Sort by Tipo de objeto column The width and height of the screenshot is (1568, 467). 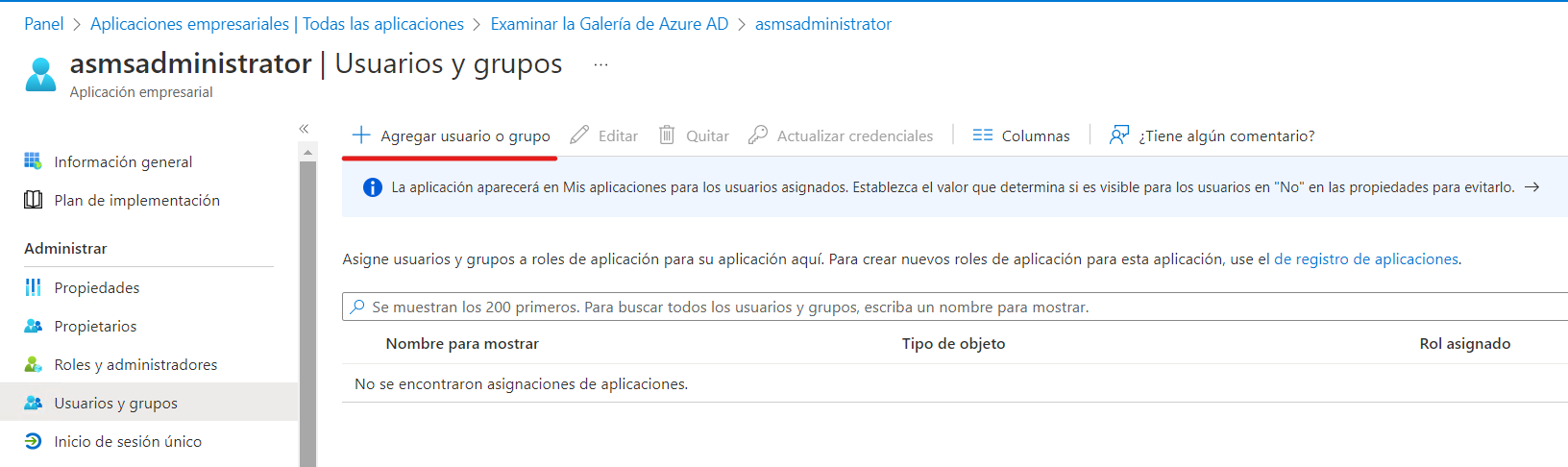pyautogui.click(x=953, y=343)
